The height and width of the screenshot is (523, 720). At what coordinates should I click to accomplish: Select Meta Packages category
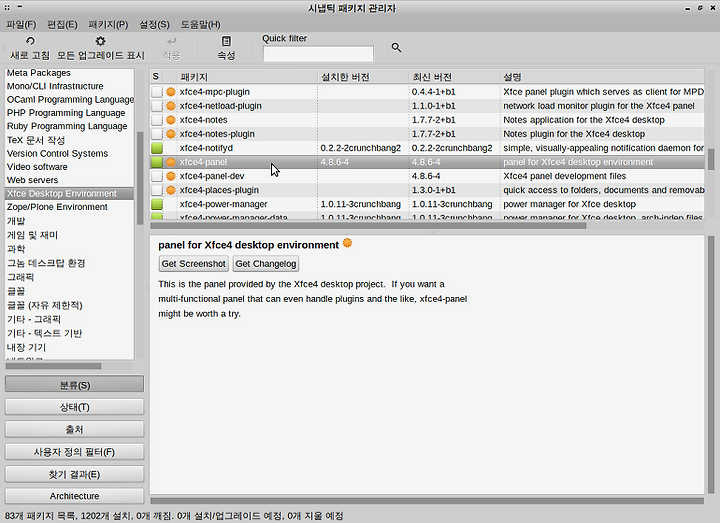pyautogui.click(x=39, y=73)
